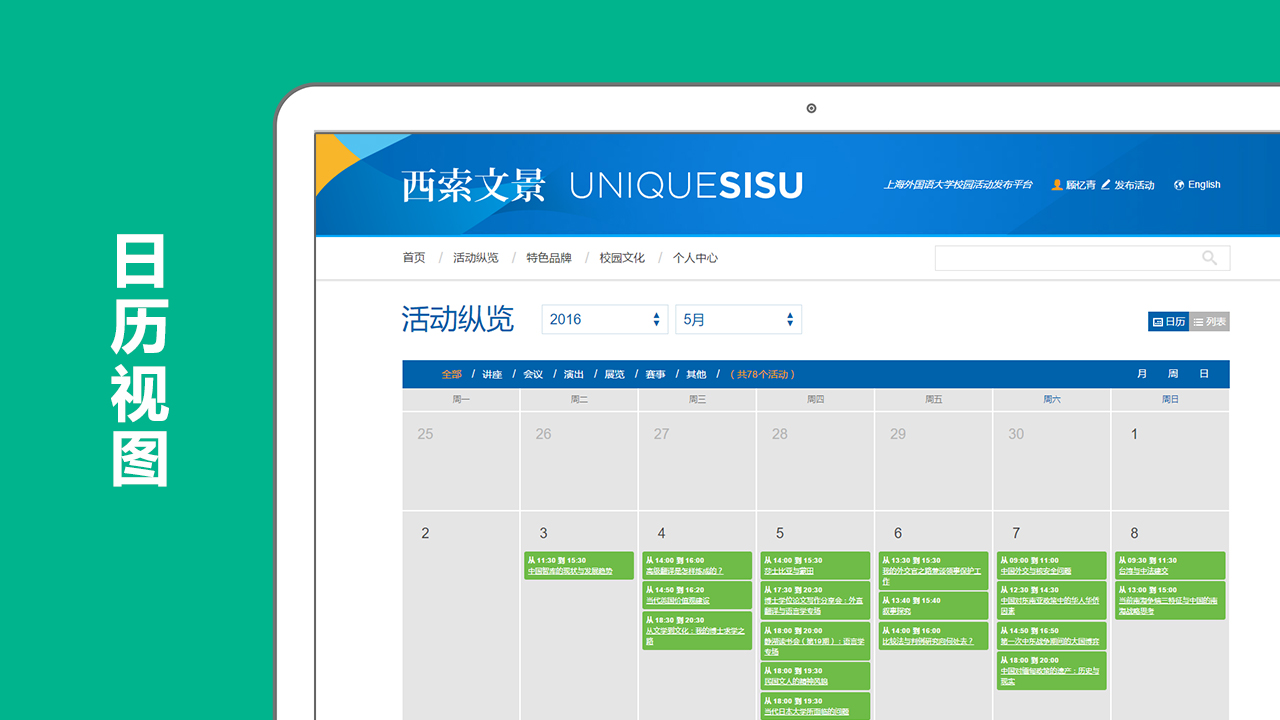Image resolution: width=1280 pixels, height=720 pixels.
Task: Open the 13:40 to 15:40 event on day 6
Action: coord(933,606)
